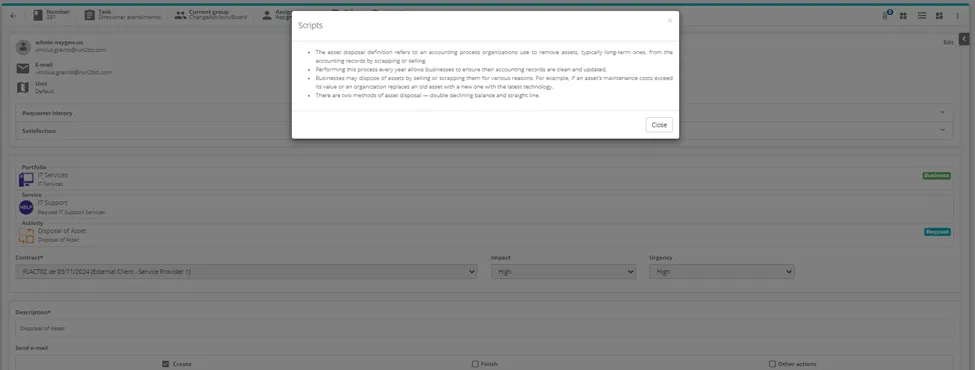The image size is (975, 370).
Task: Click the Task clipboard icon
Action: tap(90, 15)
